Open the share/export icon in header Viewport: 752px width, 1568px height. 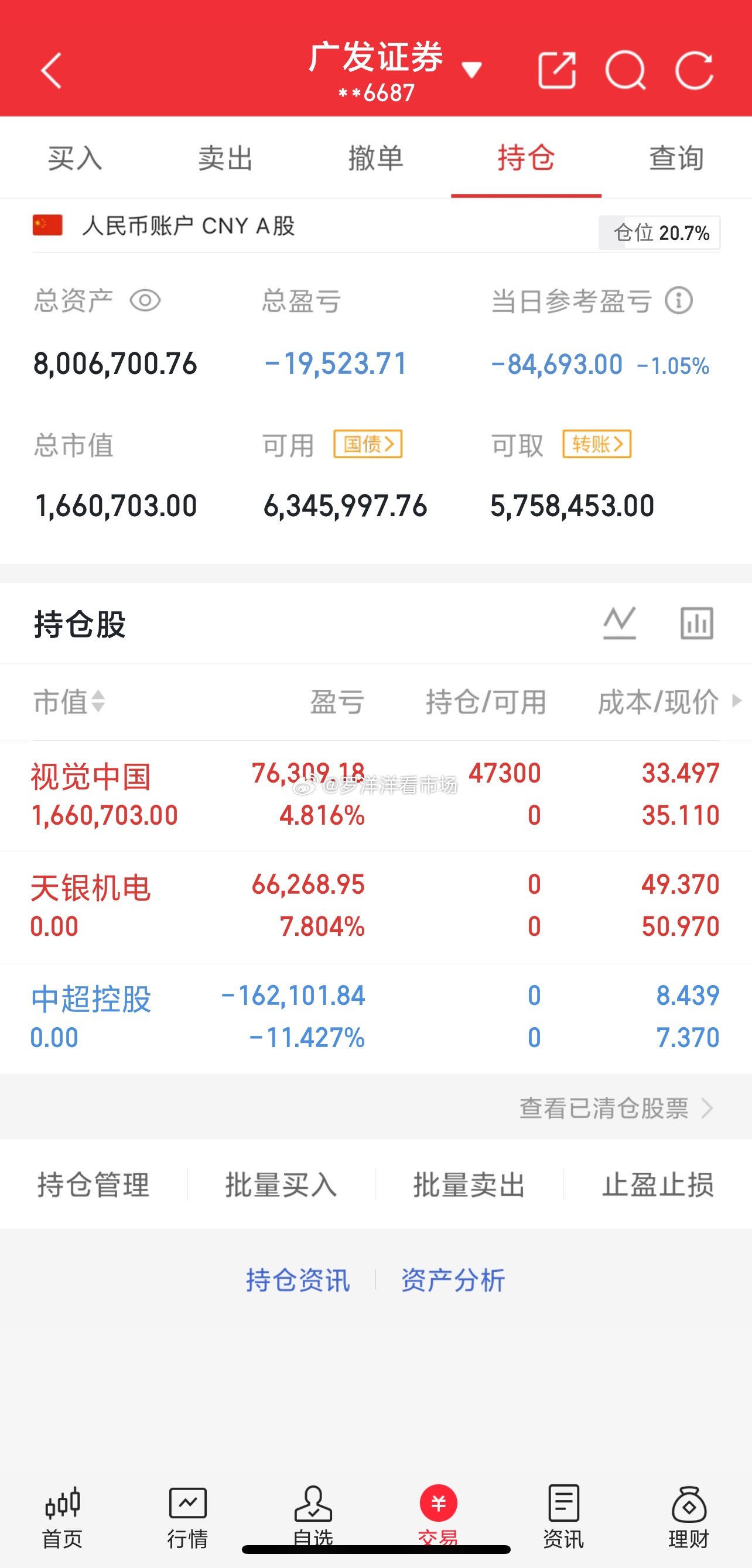click(557, 70)
